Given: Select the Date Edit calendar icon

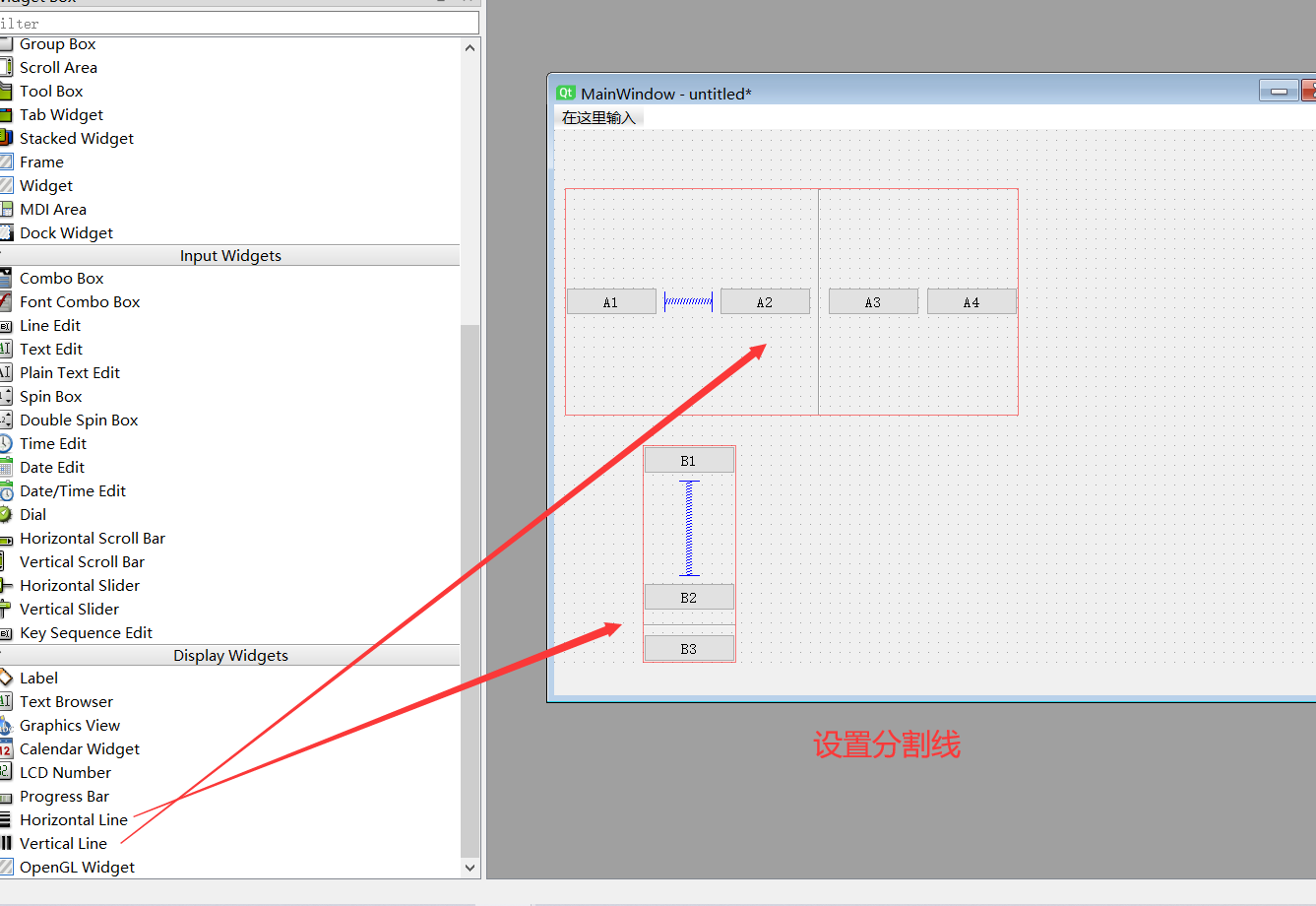Looking at the screenshot, I should pos(6,467).
